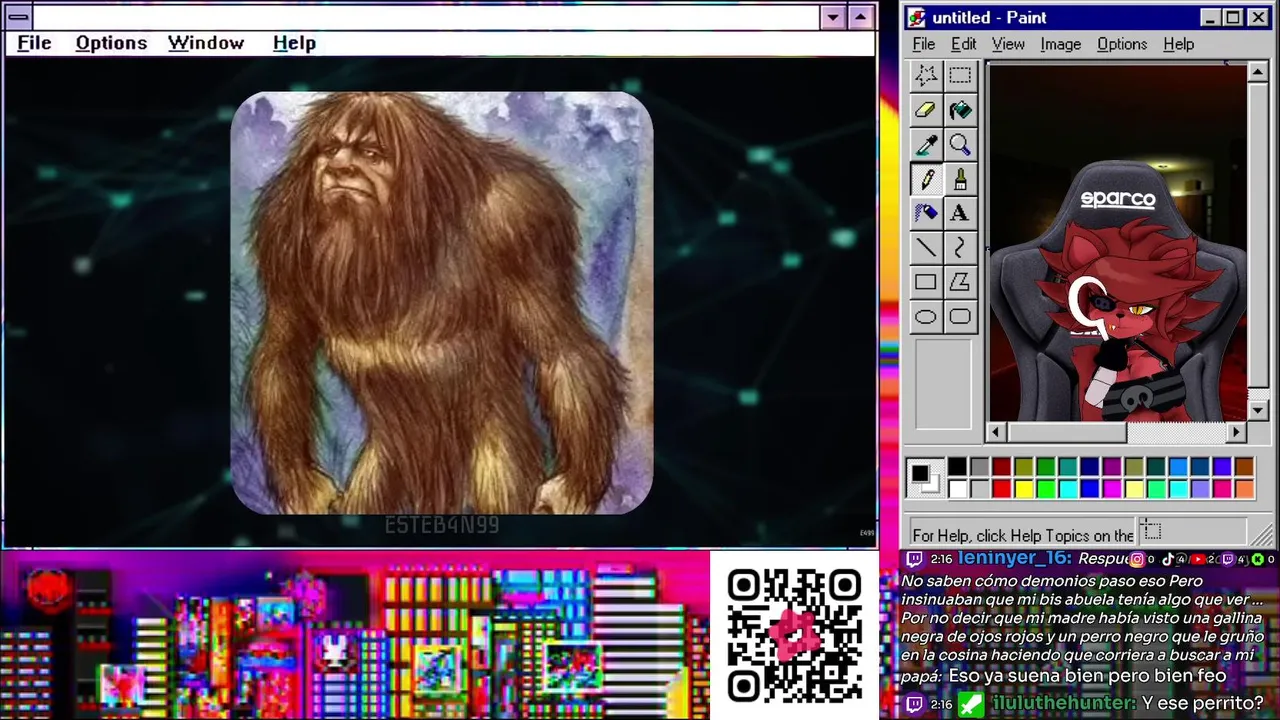Screen dimensions: 1280x720
Task: Open the Help menu in Paint
Action: pyautogui.click(x=1179, y=44)
